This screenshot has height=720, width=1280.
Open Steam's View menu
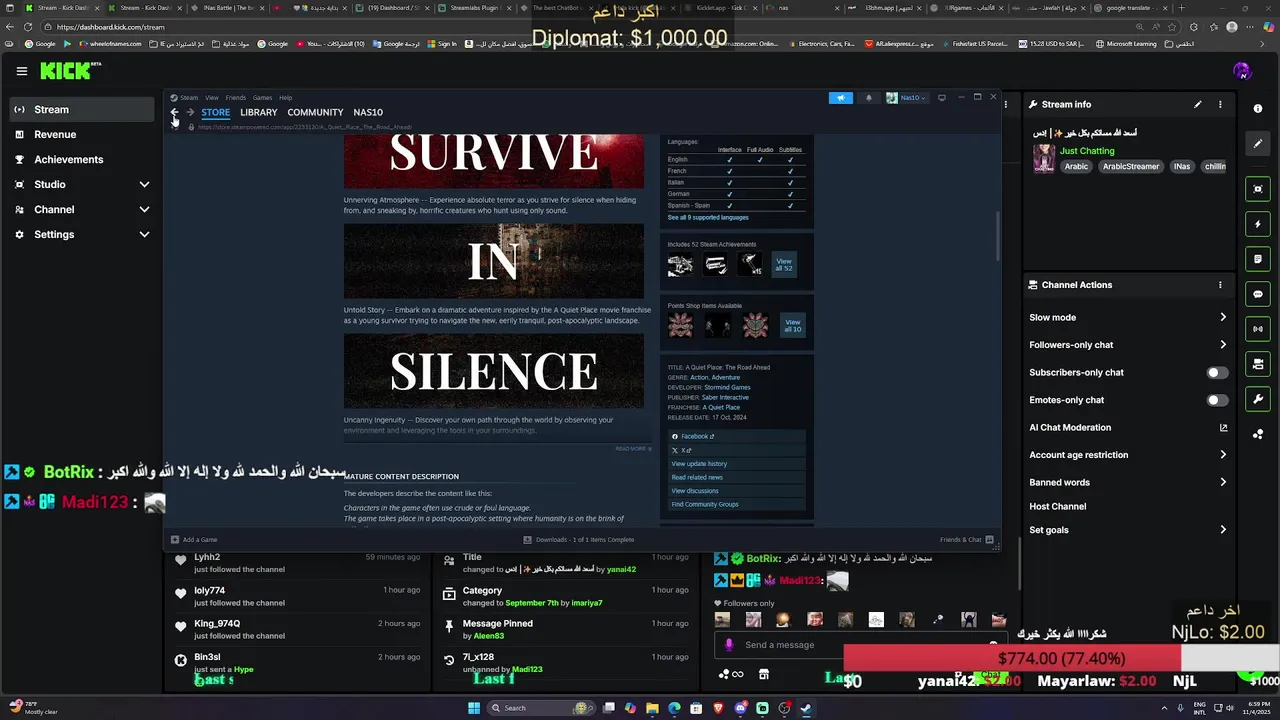click(212, 98)
